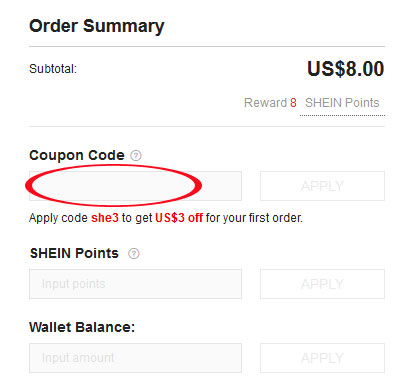Apply the SHEIN points entry
Screen dimensions: 404x388
(322, 284)
